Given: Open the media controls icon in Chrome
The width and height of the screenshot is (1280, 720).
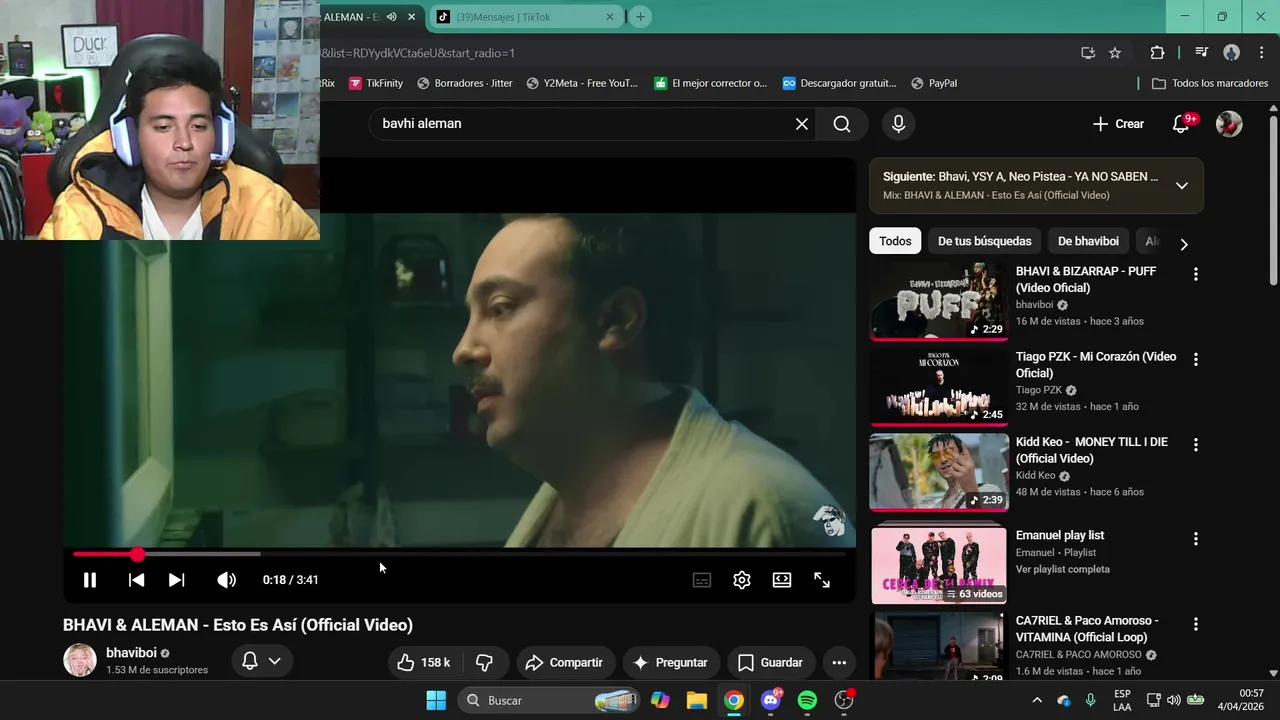Looking at the screenshot, I should (x=1202, y=53).
